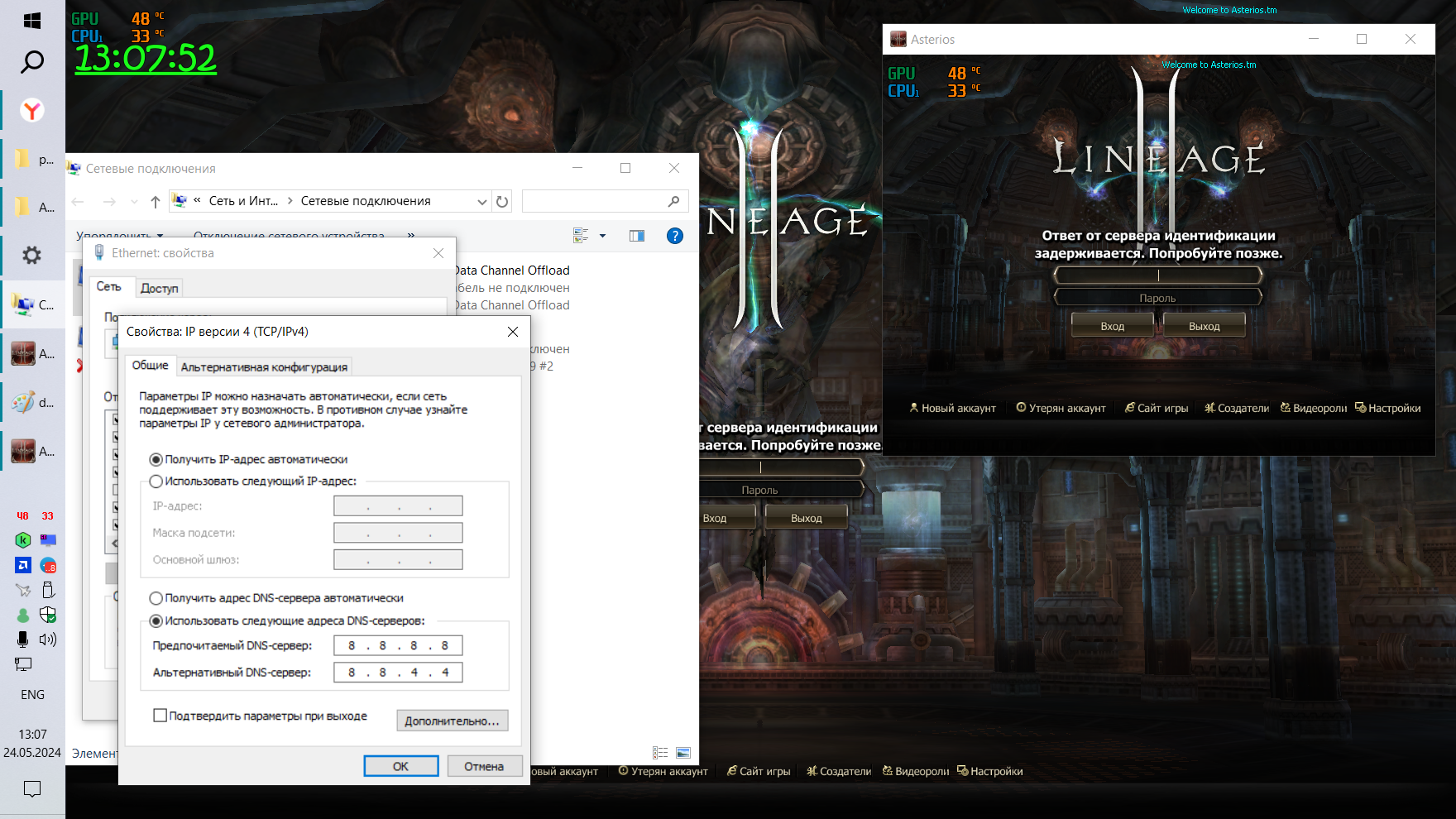Switch to the Доступ tab
The image size is (1456, 819).
tap(159, 288)
